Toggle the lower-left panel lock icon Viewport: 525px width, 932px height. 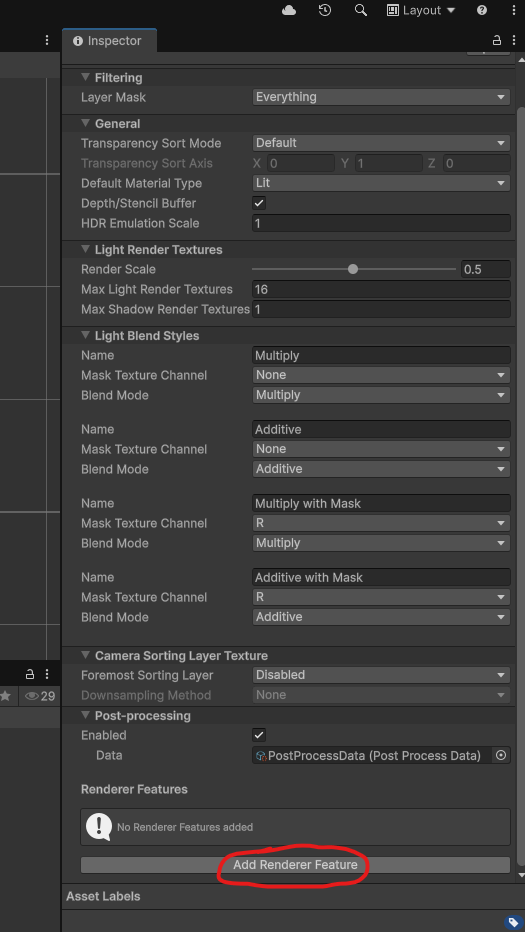coord(30,674)
